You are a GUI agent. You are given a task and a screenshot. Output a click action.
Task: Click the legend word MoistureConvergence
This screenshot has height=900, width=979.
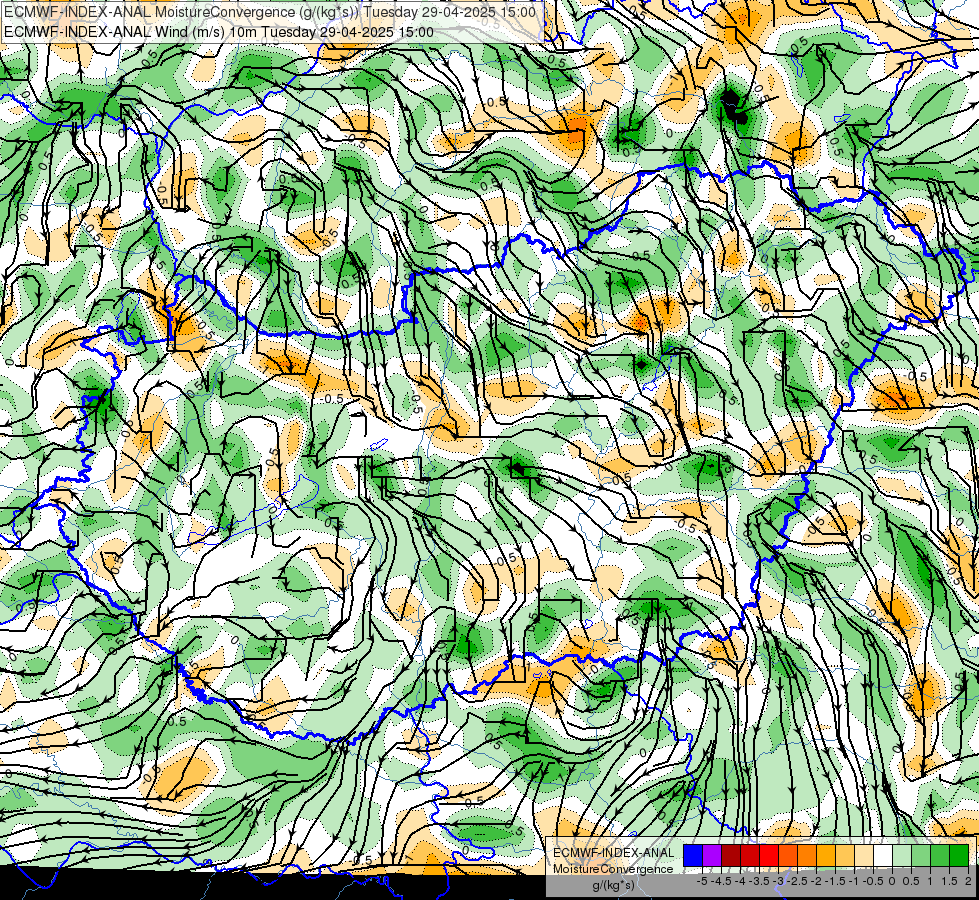tap(613, 869)
